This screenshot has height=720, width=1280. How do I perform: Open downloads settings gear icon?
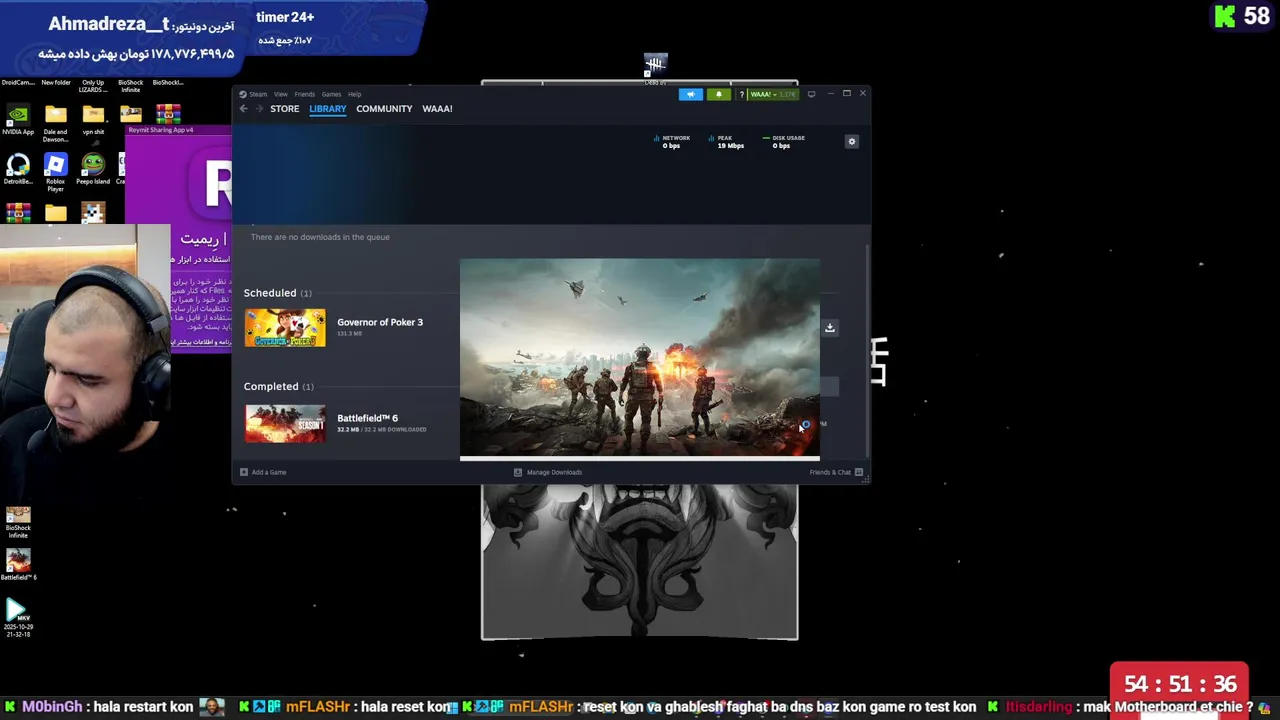click(x=852, y=142)
